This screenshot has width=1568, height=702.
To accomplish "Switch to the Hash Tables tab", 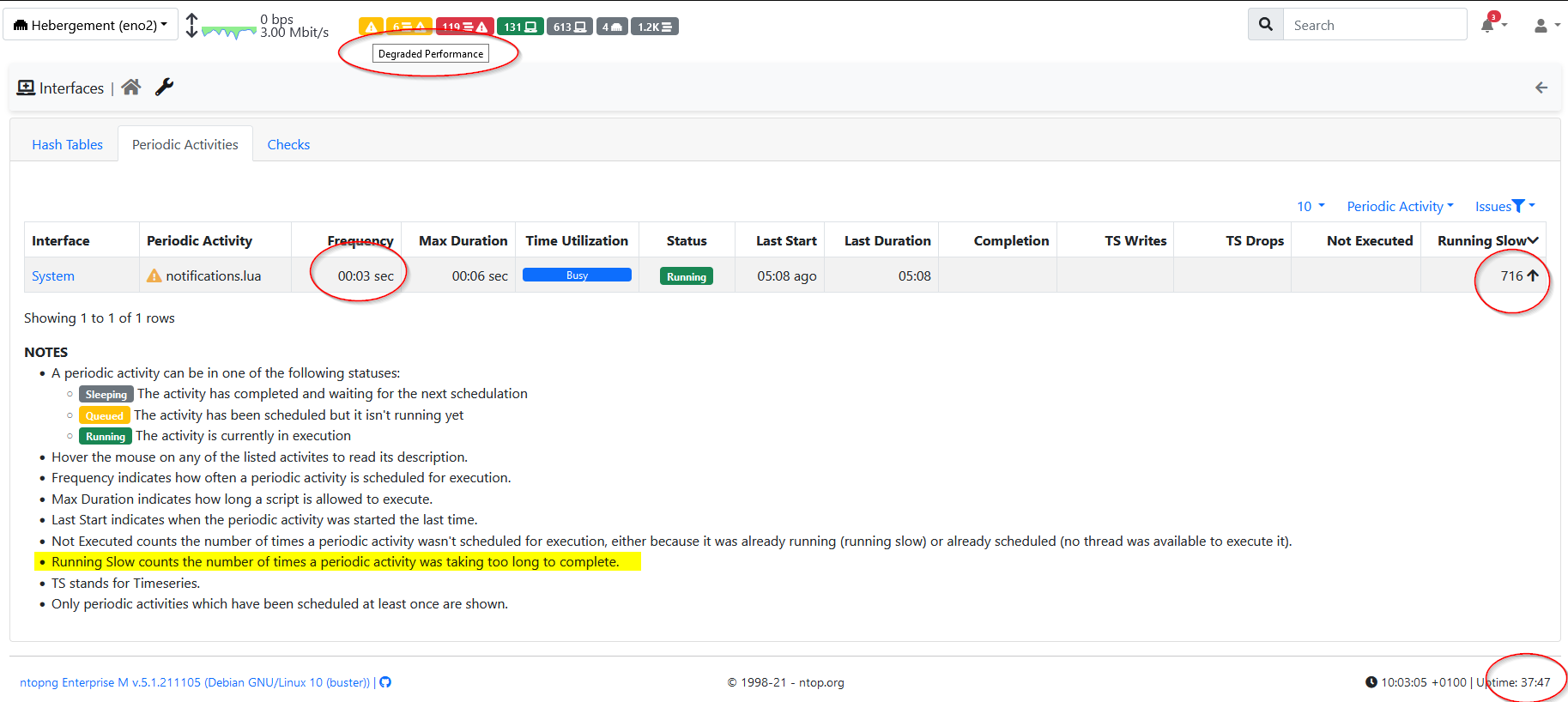I will pos(67,144).
